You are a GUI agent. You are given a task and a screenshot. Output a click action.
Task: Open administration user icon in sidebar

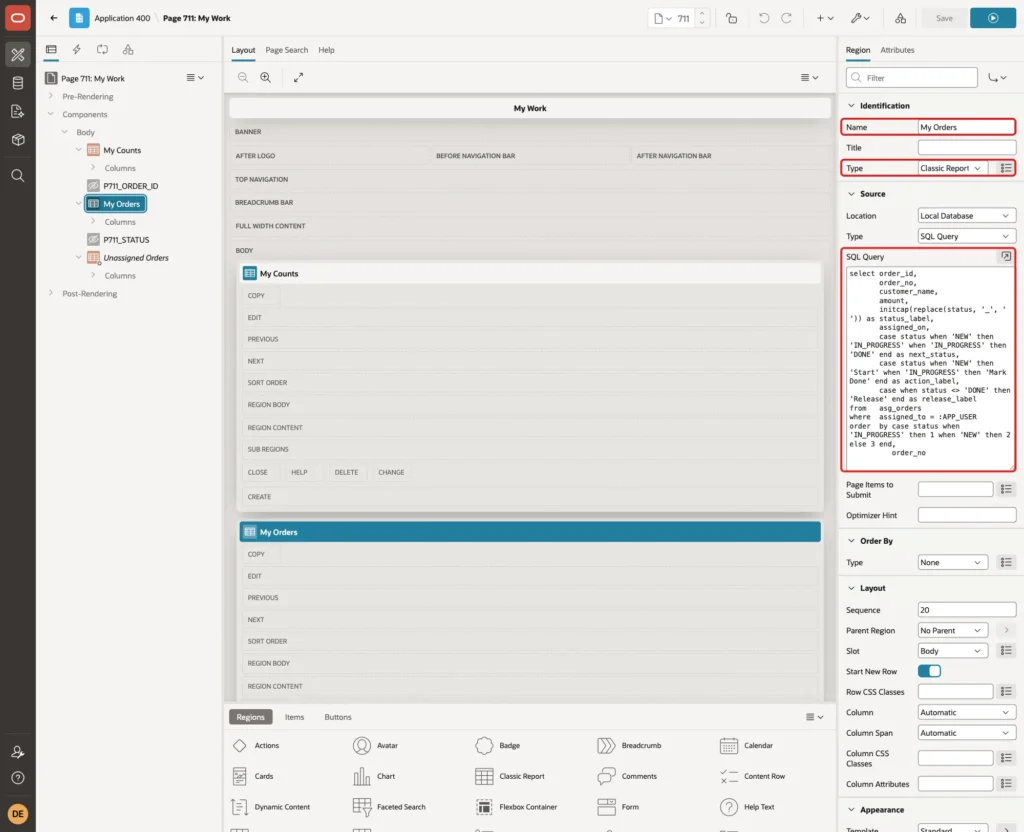(18, 752)
